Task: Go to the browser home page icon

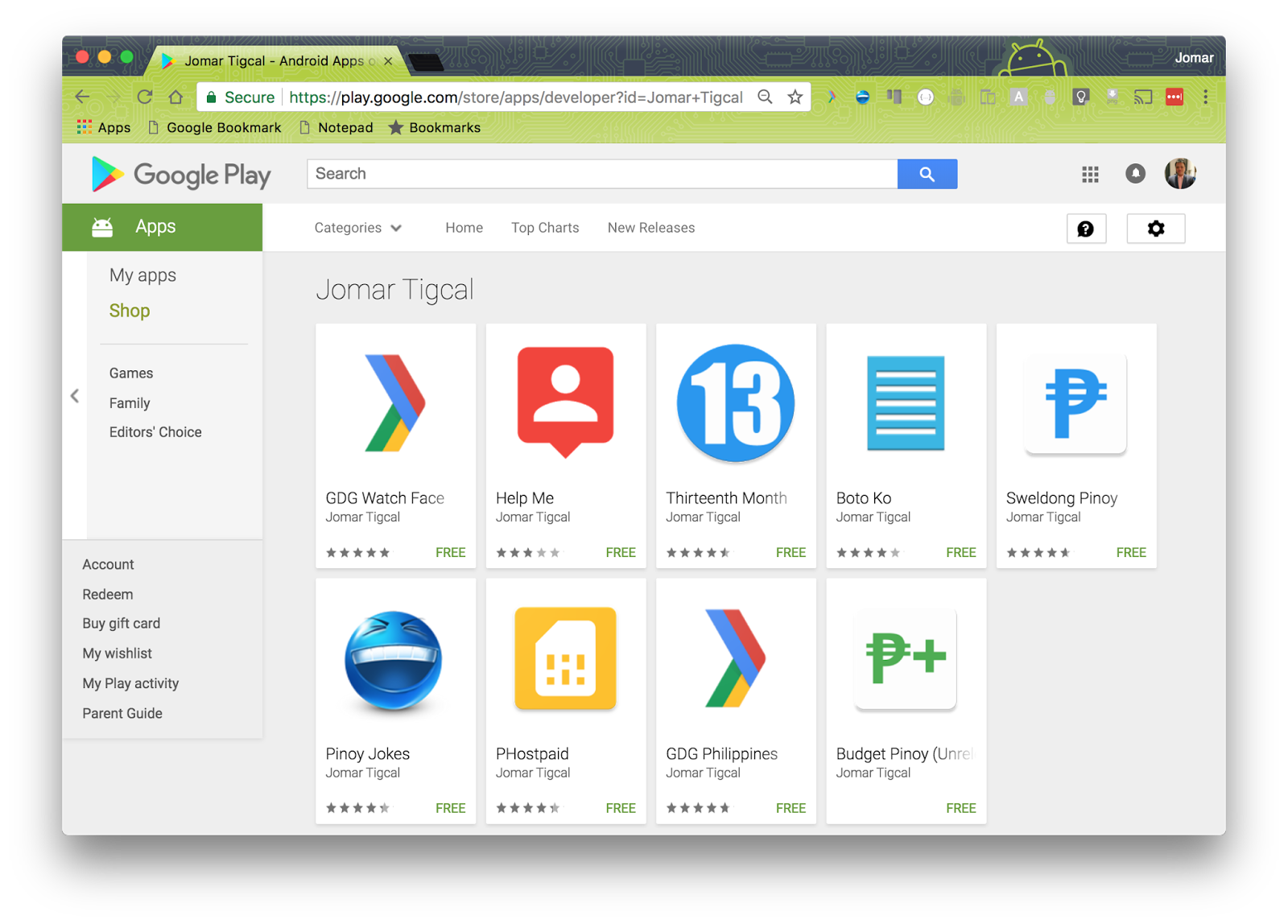Action: pos(175,97)
